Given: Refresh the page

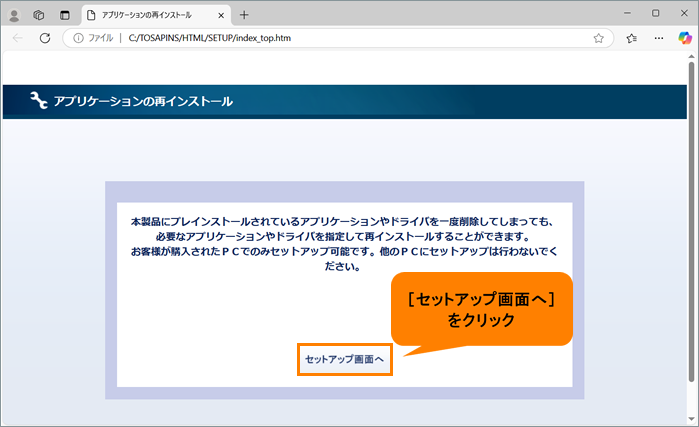Looking at the screenshot, I should point(45,38).
